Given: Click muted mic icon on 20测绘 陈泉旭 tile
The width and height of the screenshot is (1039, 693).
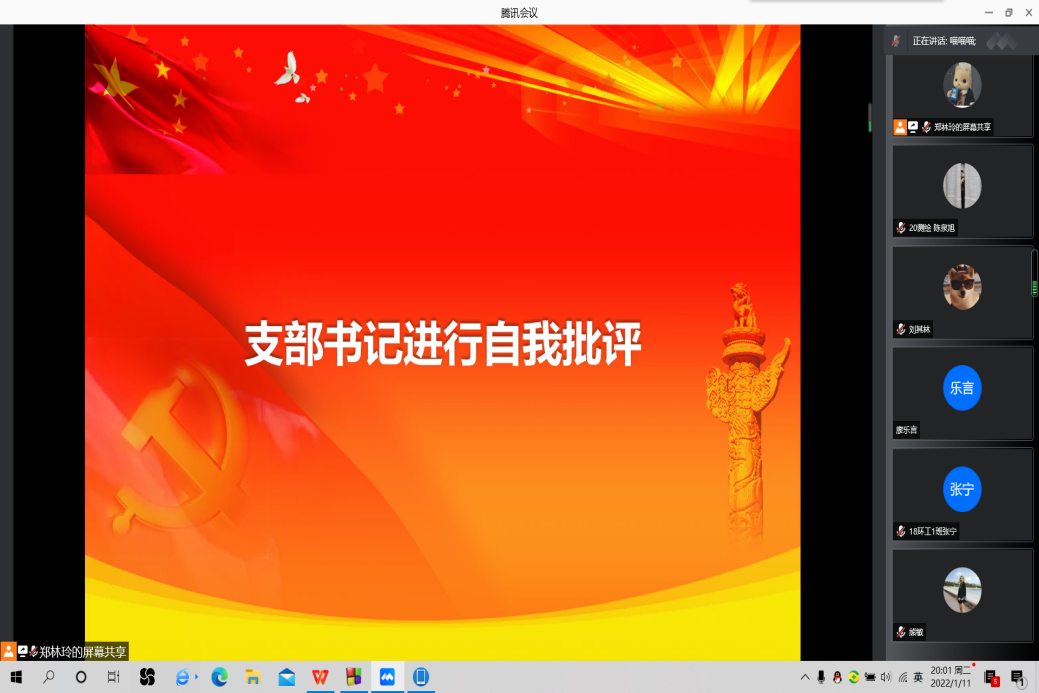Looking at the screenshot, I should coord(901,228).
